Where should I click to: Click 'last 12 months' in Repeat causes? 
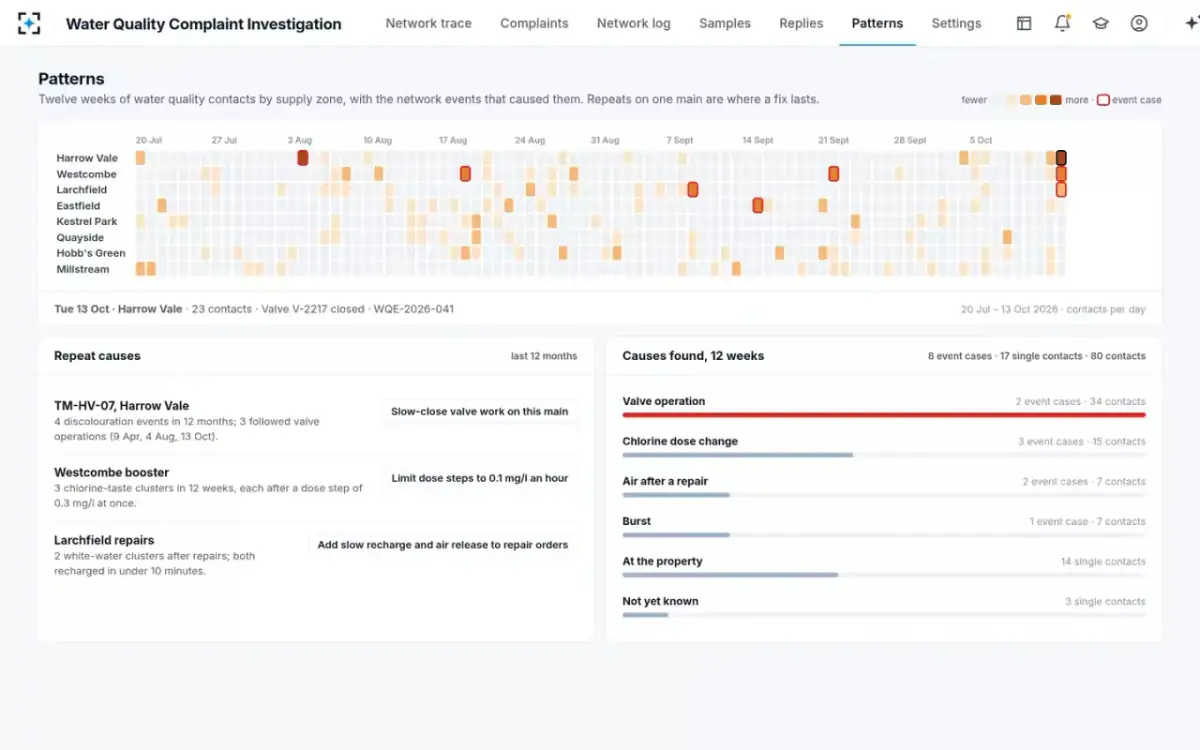pyautogui.click(x=544, y=356)
